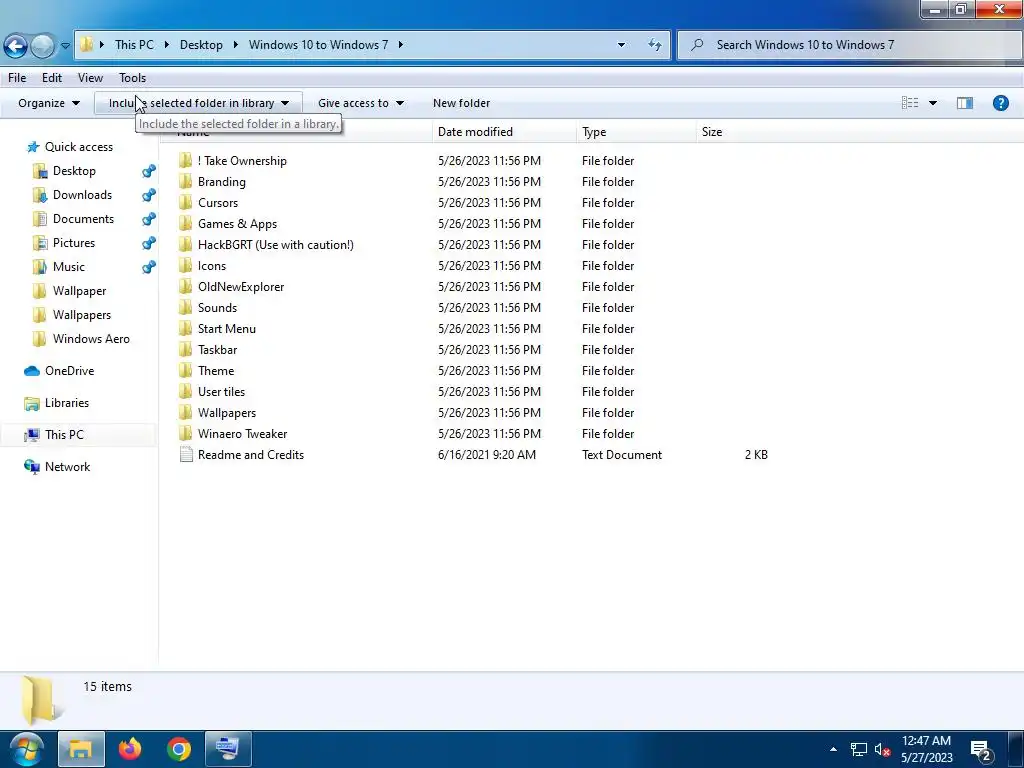Click the New folder button
The width and height of the screenshot is (1024, 768).
(x=461, y=103)
